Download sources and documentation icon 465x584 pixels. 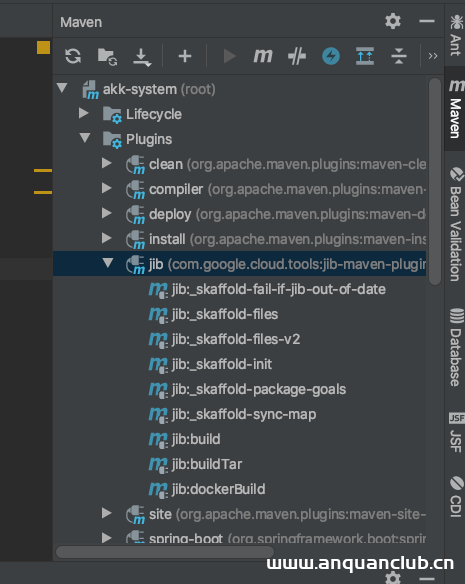[x=142, y=57]
